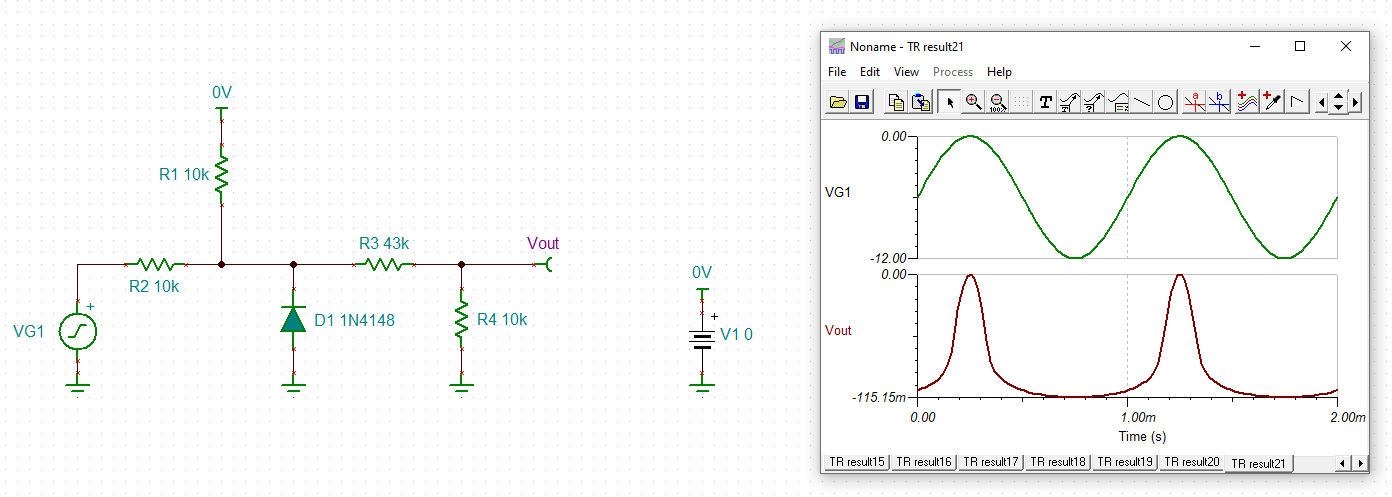
Task: Click the zoom 100% magnifier icon
Action: 997,102
